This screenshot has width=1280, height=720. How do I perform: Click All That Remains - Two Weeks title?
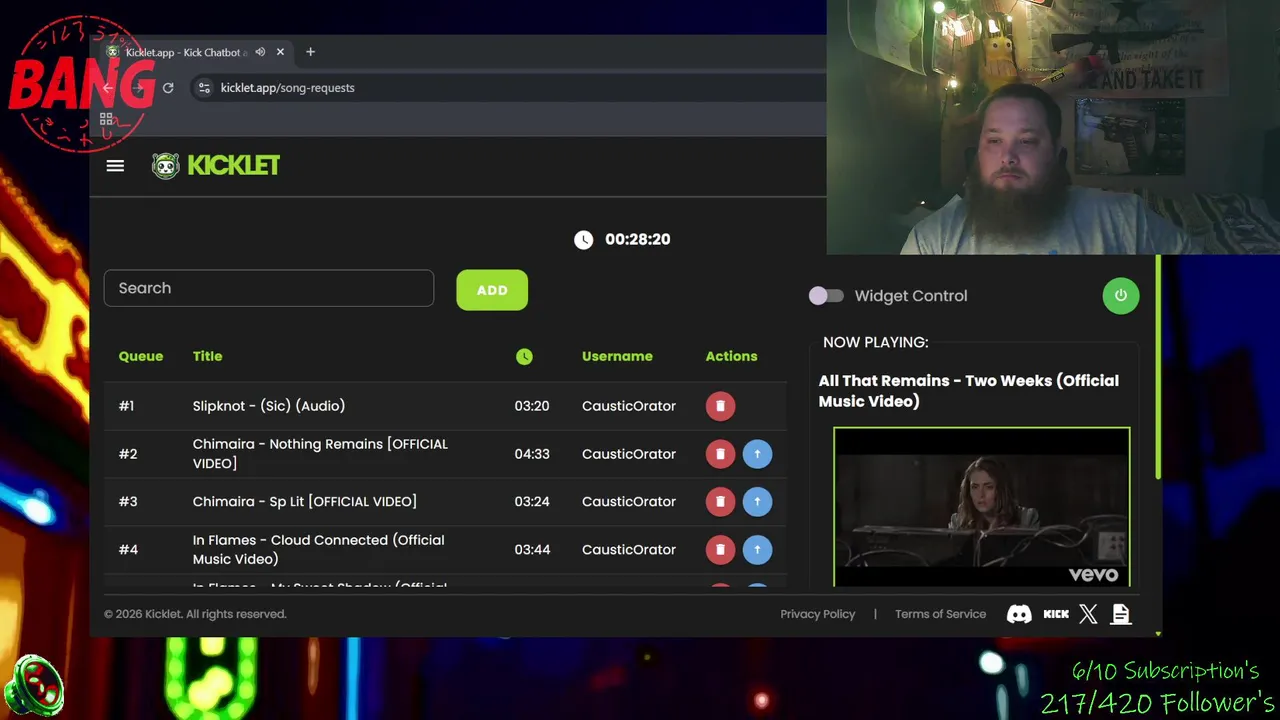pyautogui.click(x=968, y=391)
